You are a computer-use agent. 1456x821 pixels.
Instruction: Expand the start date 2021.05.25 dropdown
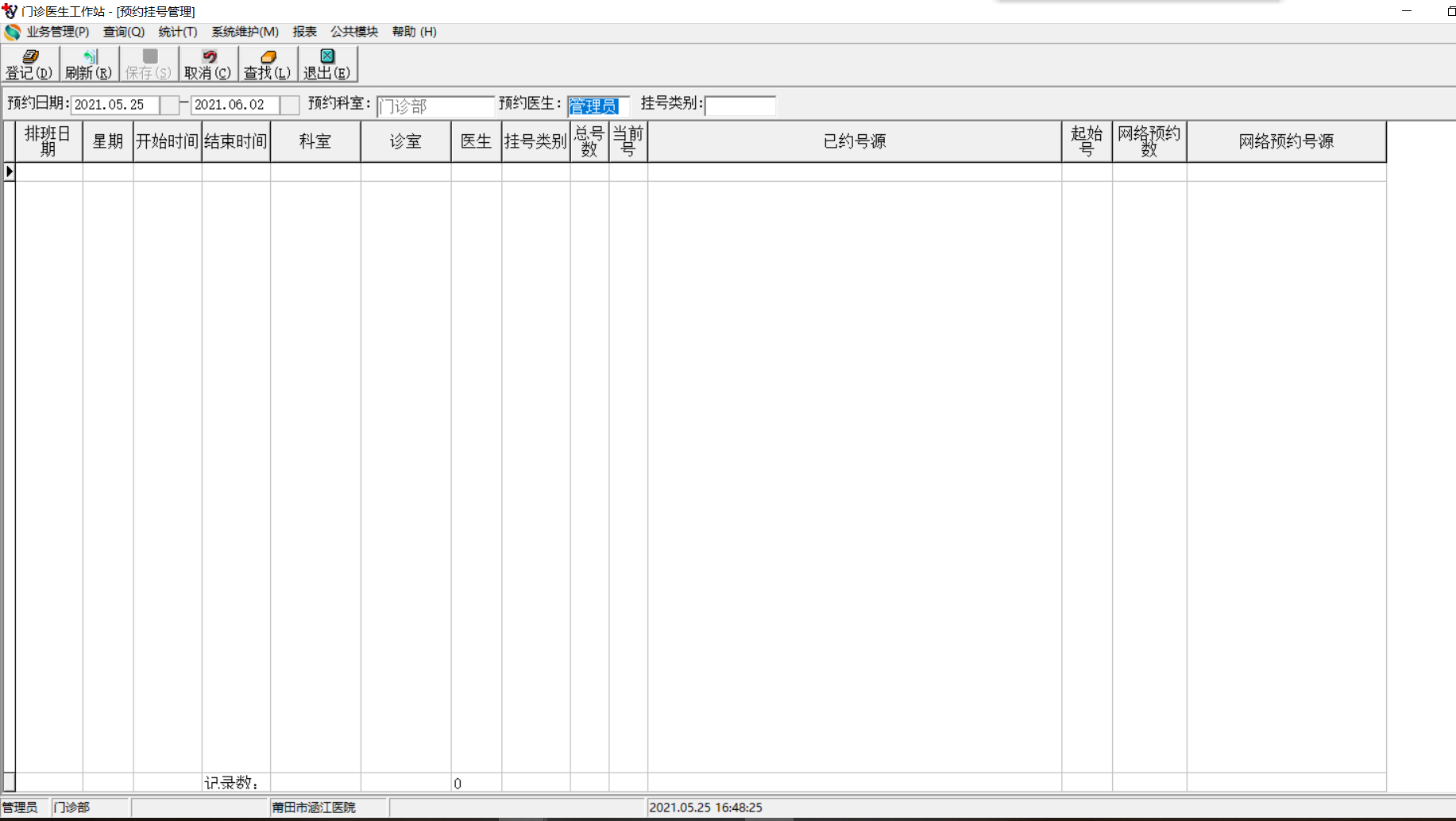click(169, 105)
